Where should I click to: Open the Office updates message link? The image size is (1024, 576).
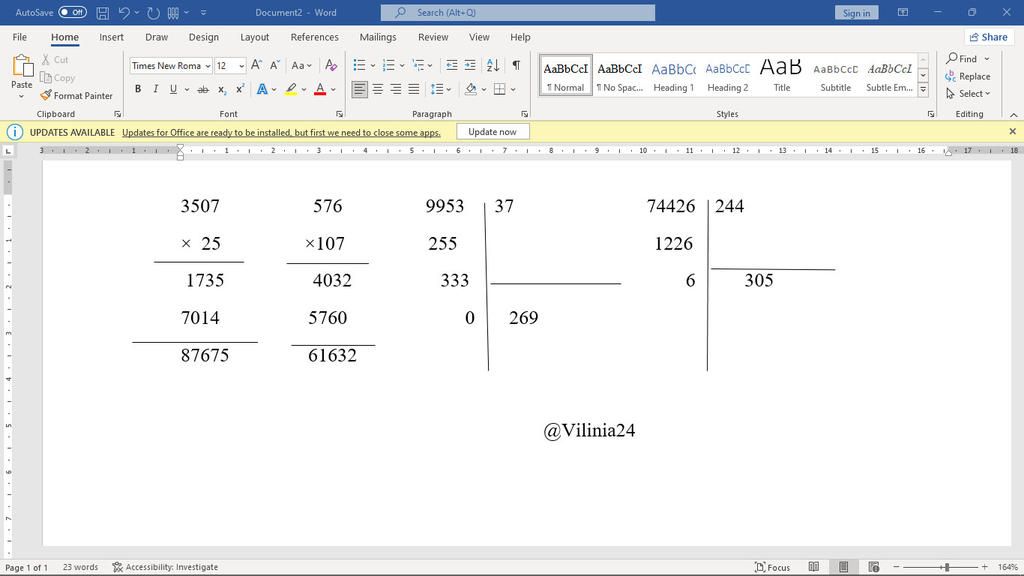[281, 133]
